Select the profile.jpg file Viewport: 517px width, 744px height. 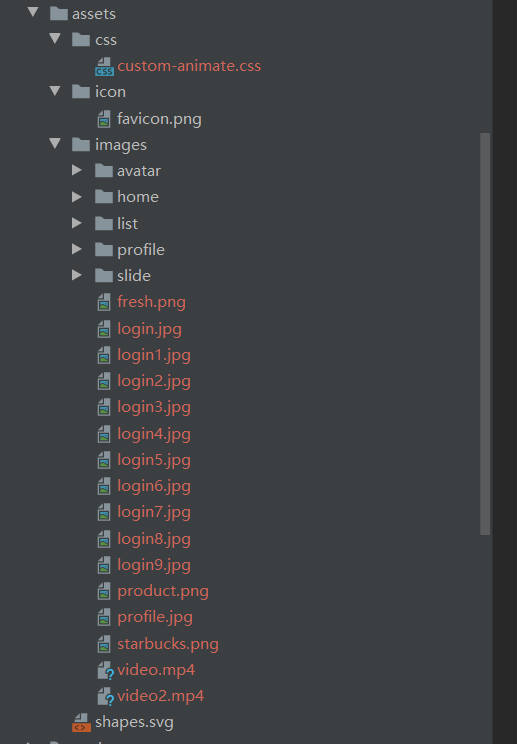[155, 618]
